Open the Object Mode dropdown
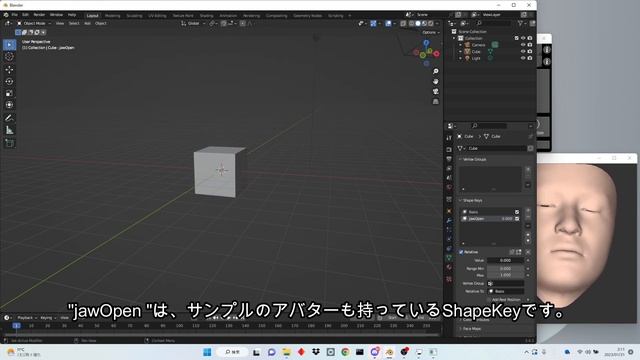 click(34, 23)
